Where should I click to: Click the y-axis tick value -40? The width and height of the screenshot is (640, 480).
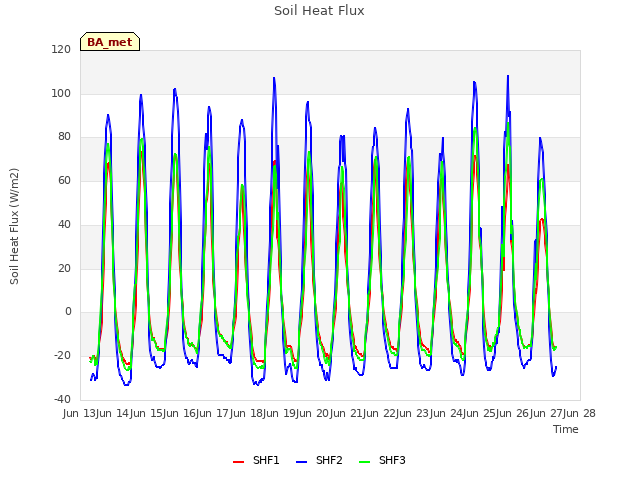point(62,399)
